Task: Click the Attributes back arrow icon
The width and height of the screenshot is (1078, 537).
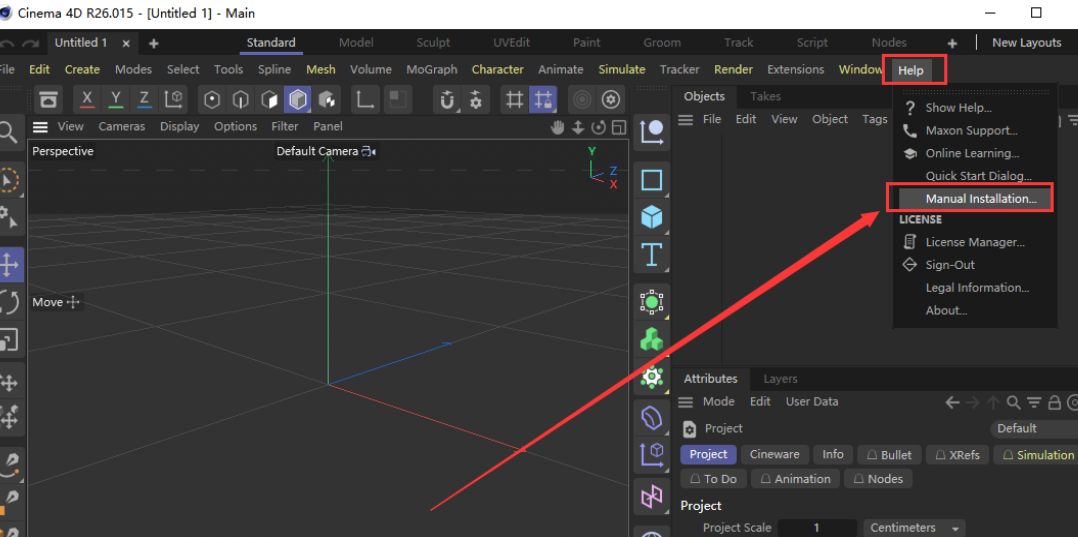Action: 952,402
